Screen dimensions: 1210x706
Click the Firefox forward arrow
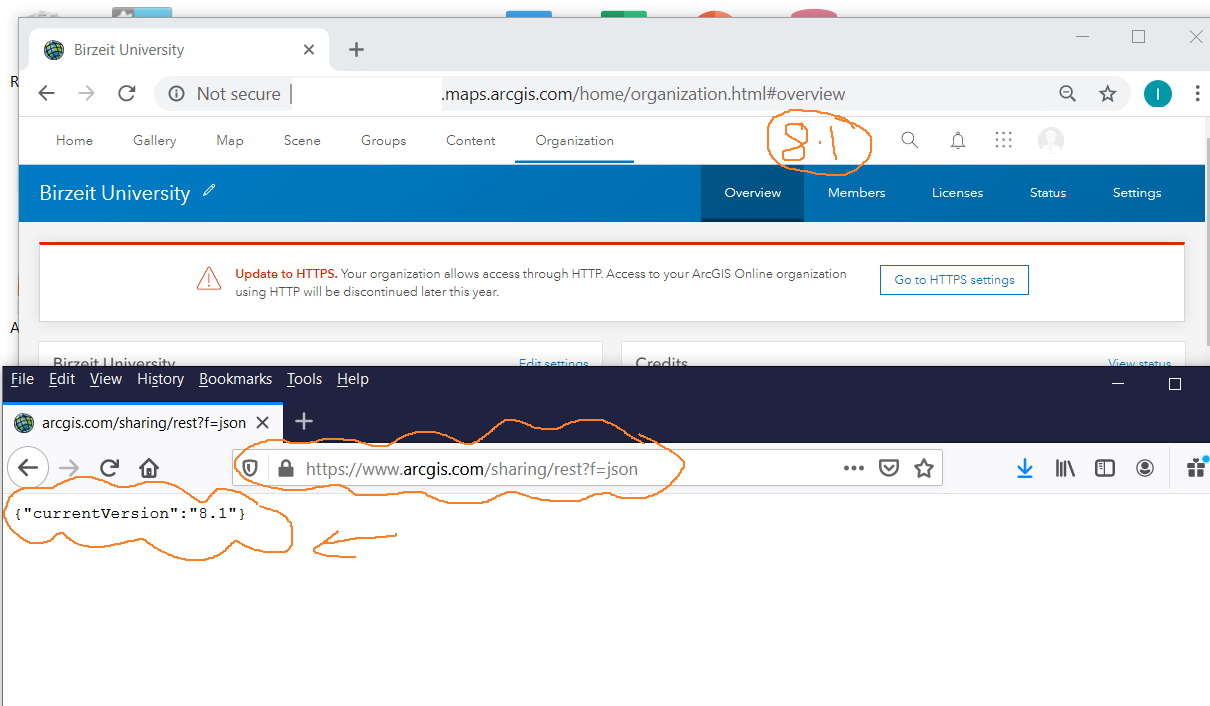[x=68, y=467]
